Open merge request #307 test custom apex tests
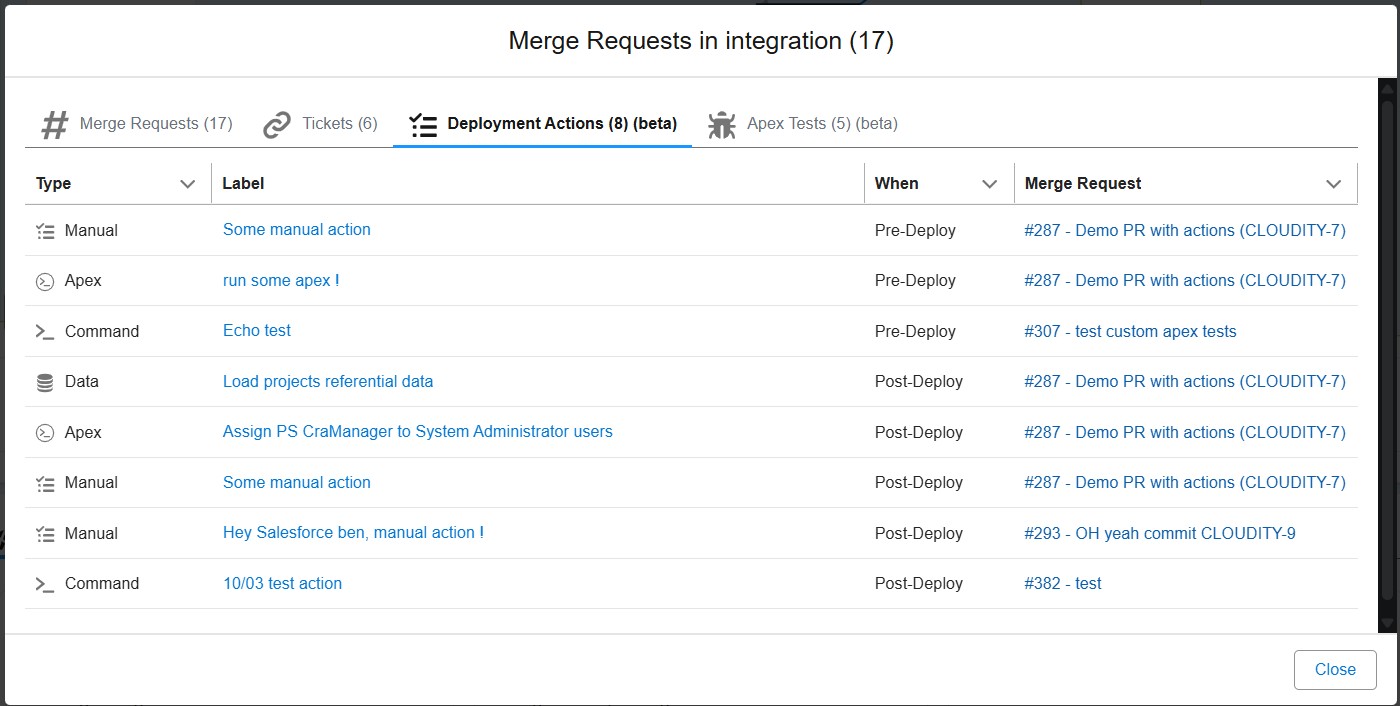 coord(1130,331)
